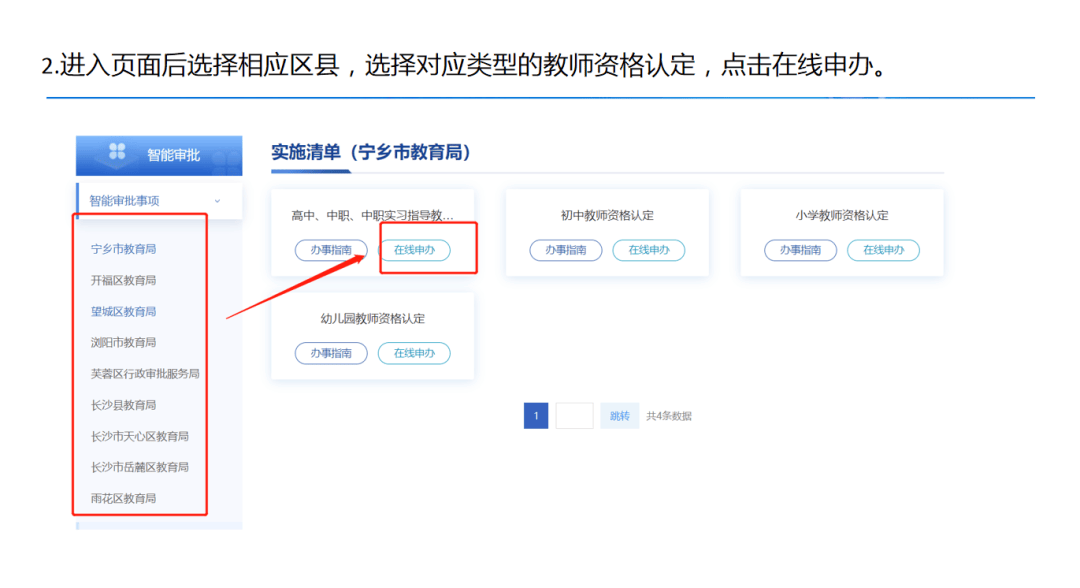1080x588 pixels.
Task: Go to page 1 in pagination
Action: (536, 416)
